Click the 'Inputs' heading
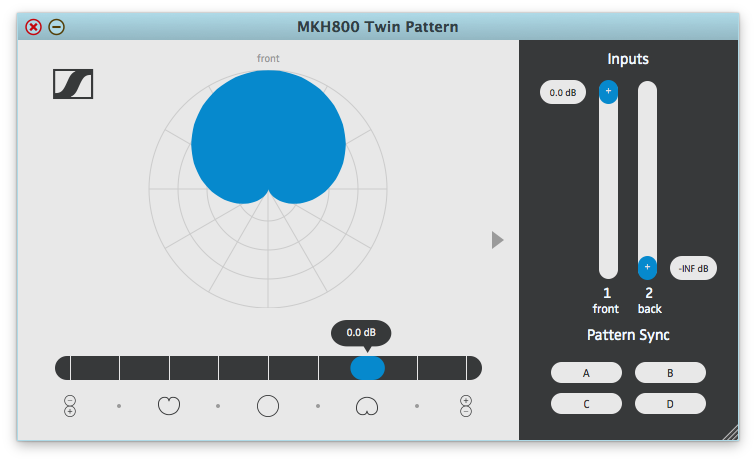This screenshot has width=756, height=462. point(628,59)
